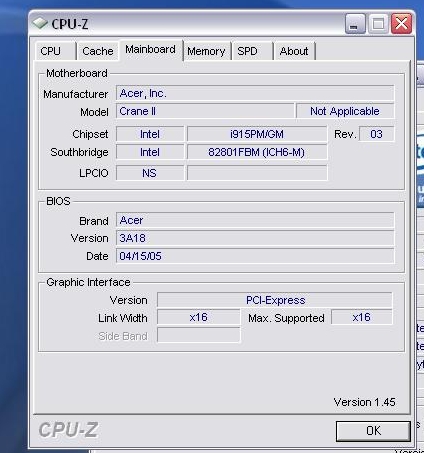Click the 'Manufacturer' label
Screen dimensions: 424x453
tap(76, 94)
